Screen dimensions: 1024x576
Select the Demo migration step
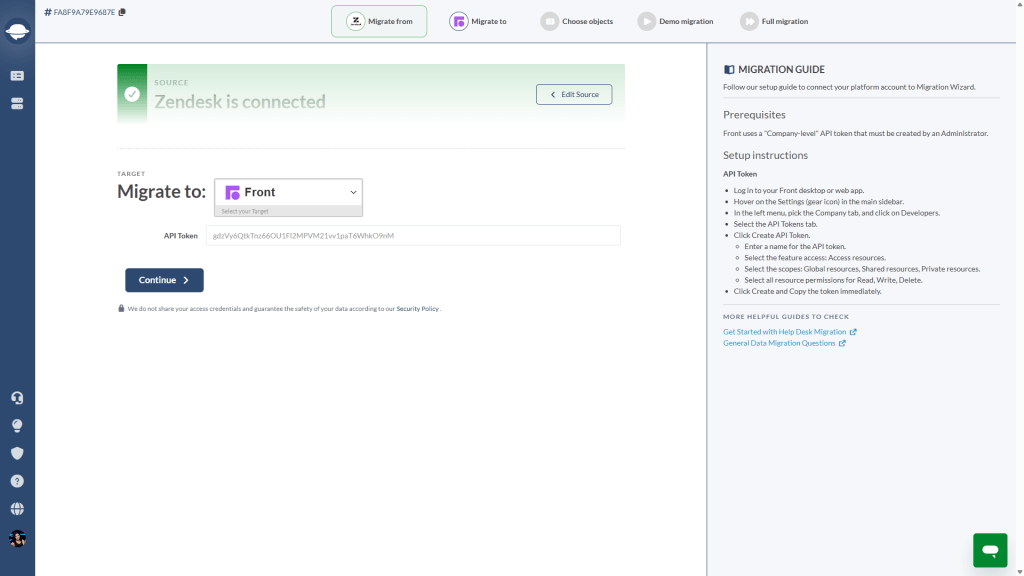pos(675,22)
